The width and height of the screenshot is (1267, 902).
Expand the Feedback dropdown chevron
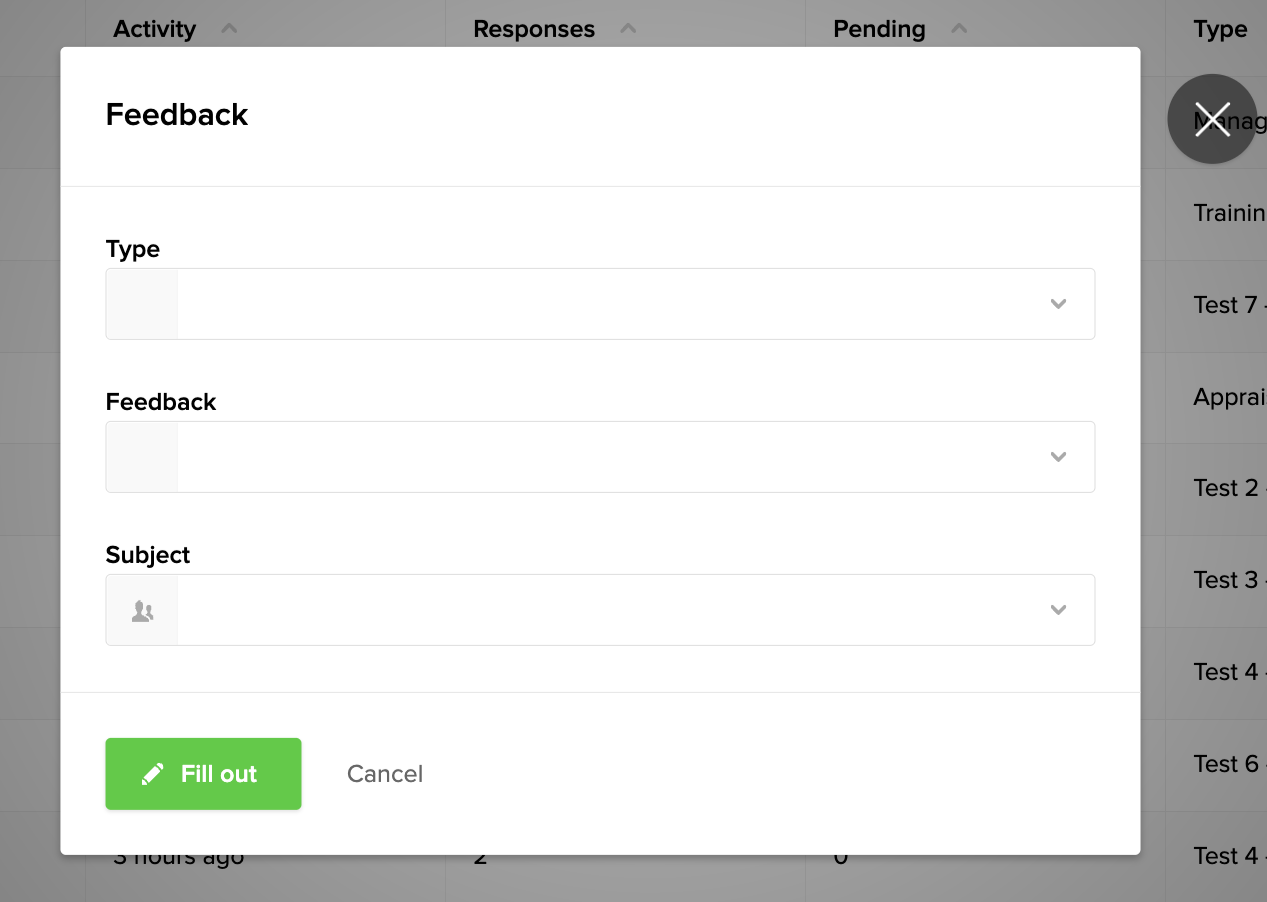[x=1058, y=457]
